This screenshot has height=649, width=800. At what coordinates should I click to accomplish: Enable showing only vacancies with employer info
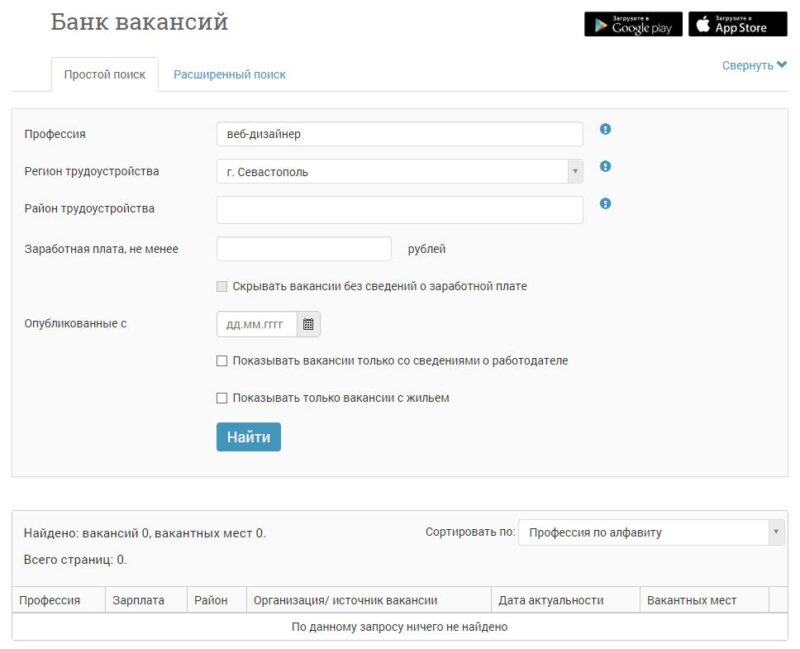tap(222, 361)
